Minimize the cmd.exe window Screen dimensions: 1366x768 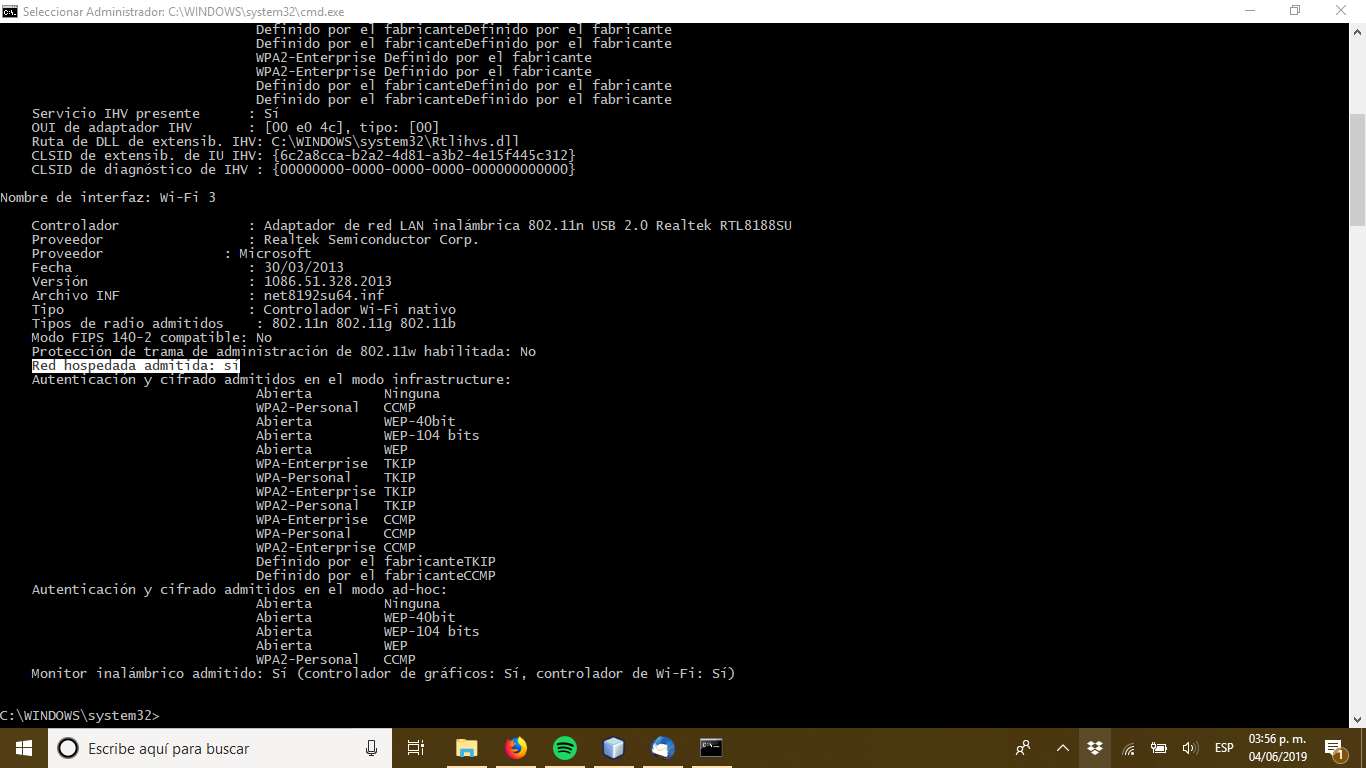pyautogui.click(x=1249, y=11)
